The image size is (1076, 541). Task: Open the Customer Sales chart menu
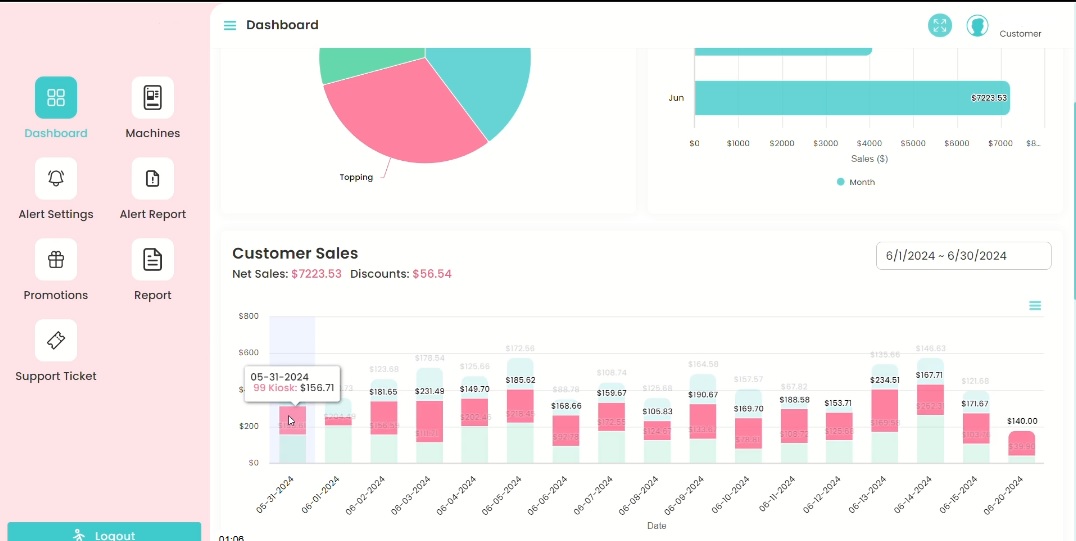pyautogui.click(x=1035, y=306)
